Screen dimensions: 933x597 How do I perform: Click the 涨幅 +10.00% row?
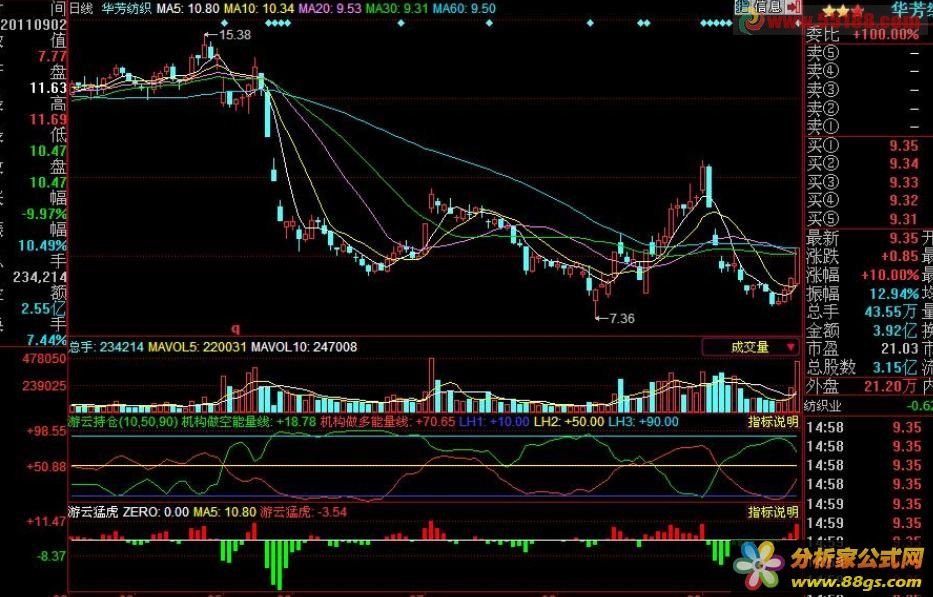(x=863, y=275)
